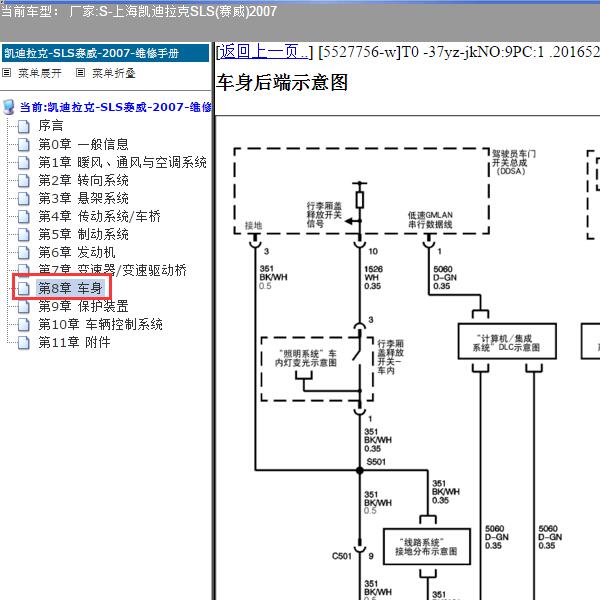Click the 行李厢盖释放开关信号 label

point(324,215)
